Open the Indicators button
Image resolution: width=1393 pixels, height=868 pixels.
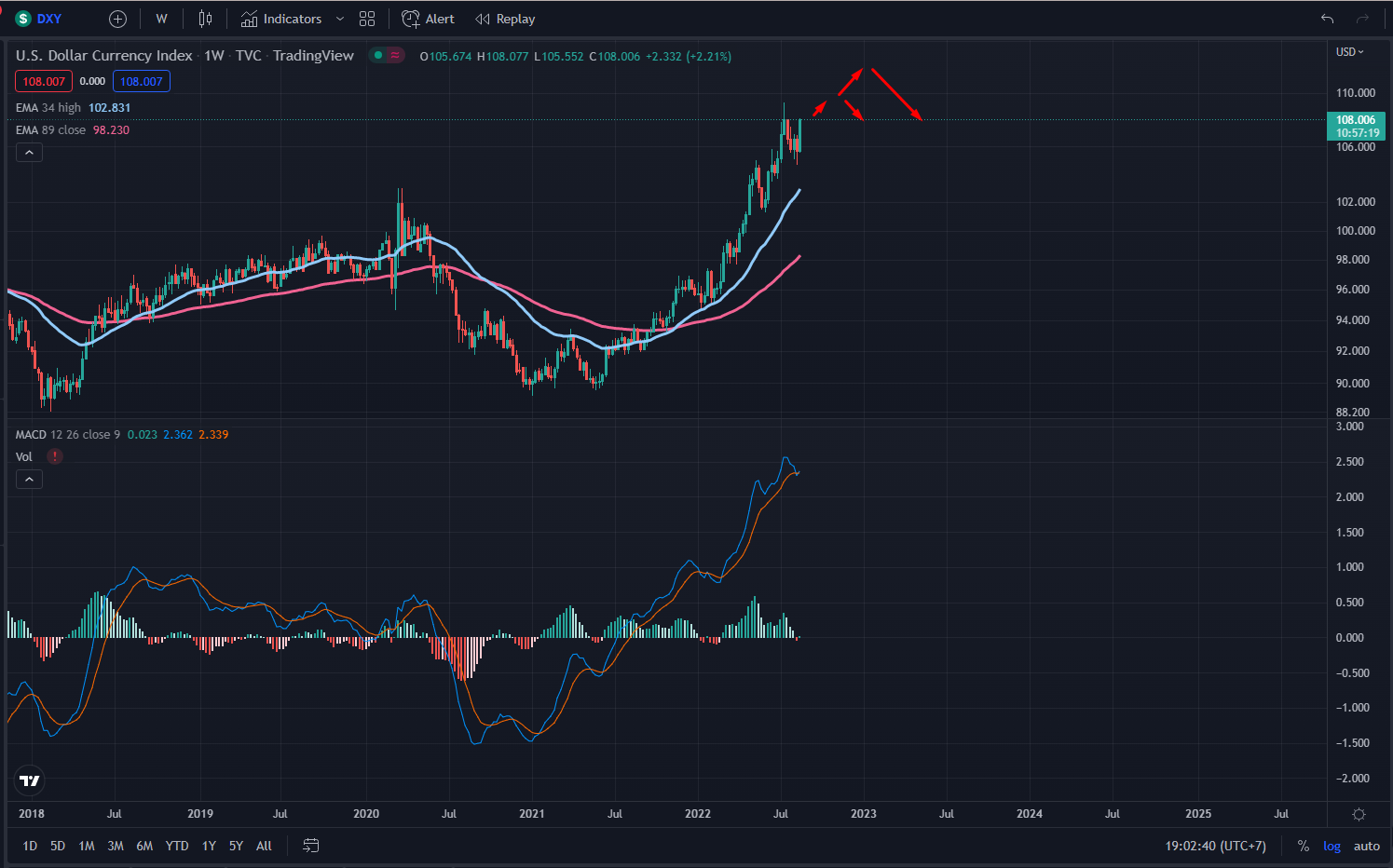pos(280,19)
